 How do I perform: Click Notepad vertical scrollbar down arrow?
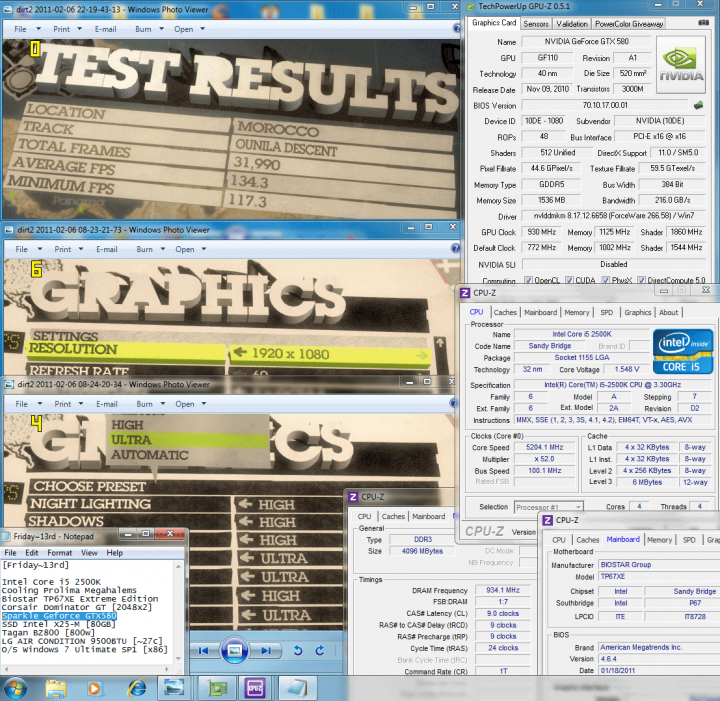point(179,658)
